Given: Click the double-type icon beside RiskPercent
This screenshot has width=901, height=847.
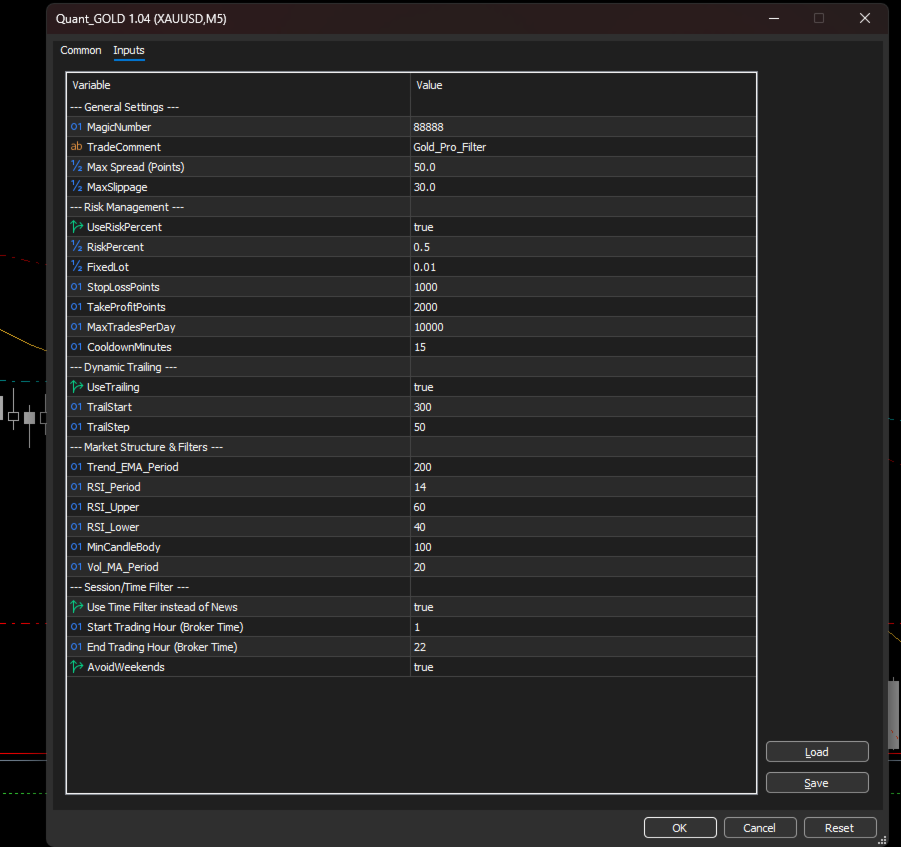Looking at the screenshot, I should tap(76, 247).
